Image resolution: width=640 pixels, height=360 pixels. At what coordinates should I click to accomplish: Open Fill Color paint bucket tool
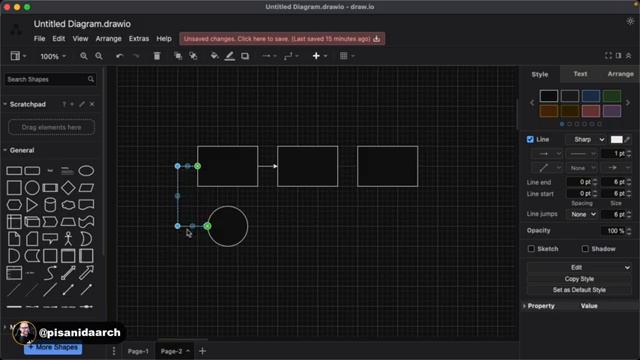(214, 56)
